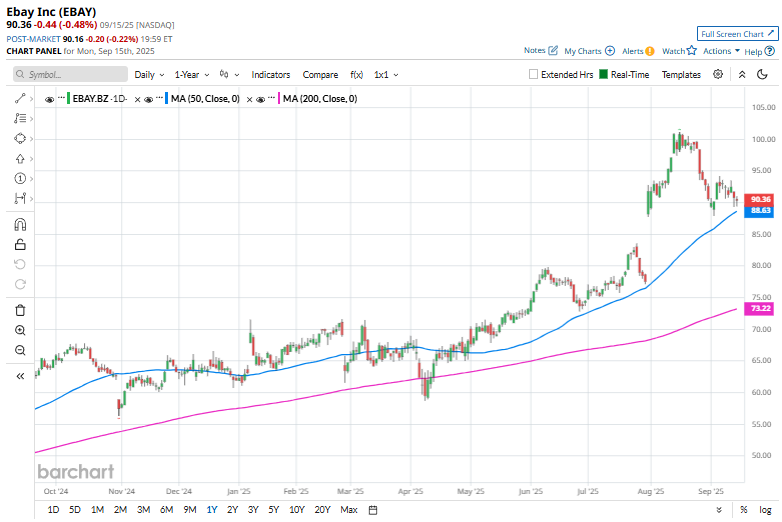Image resolution: width=782 pixels, height=522 pixels.
Task: Open the Indicators menu
Action: (x=271, y=74)
